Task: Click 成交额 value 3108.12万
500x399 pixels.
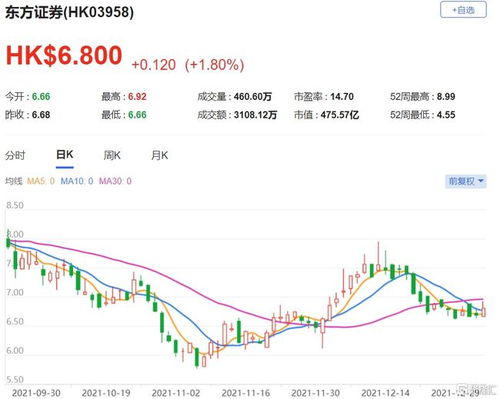Action: tap(255, 115)
